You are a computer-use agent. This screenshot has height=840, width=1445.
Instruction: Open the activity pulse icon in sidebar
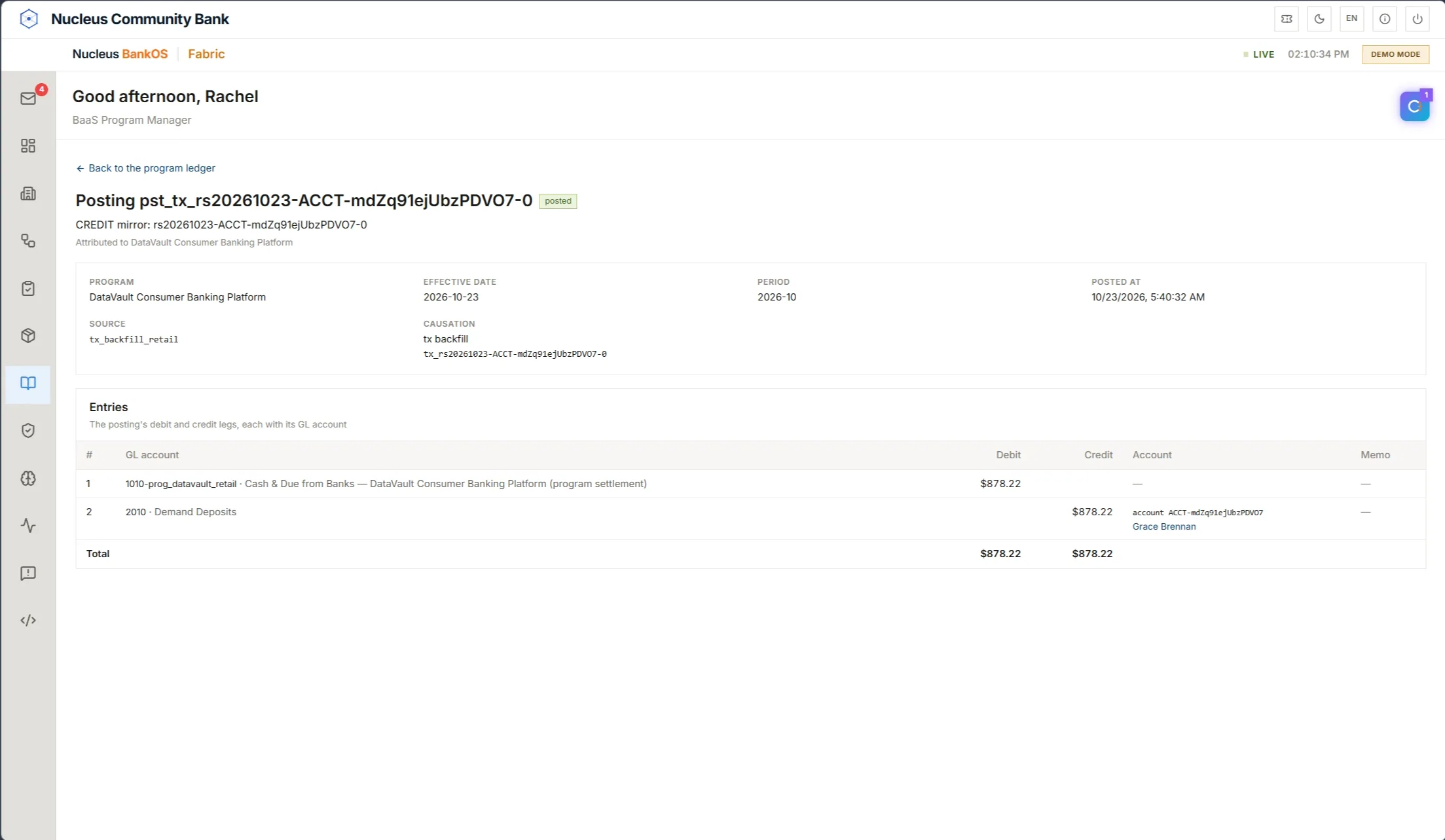(x=28, y=526)
